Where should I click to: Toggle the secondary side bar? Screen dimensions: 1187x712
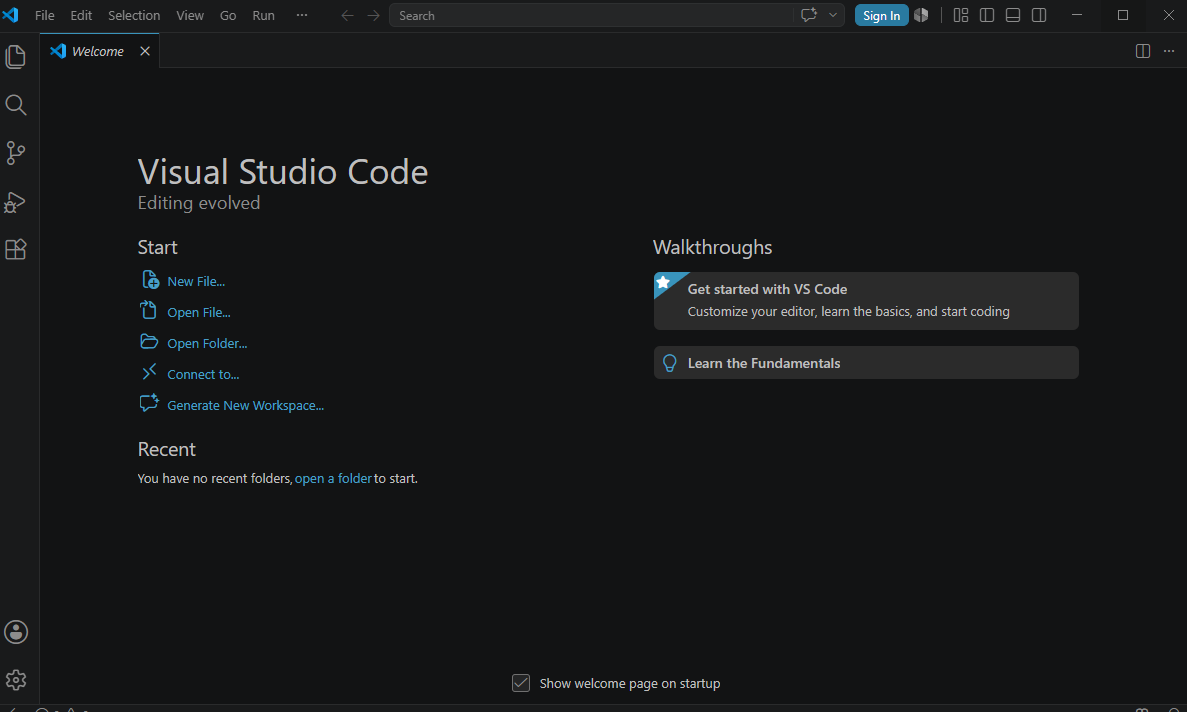(1039, 15)
